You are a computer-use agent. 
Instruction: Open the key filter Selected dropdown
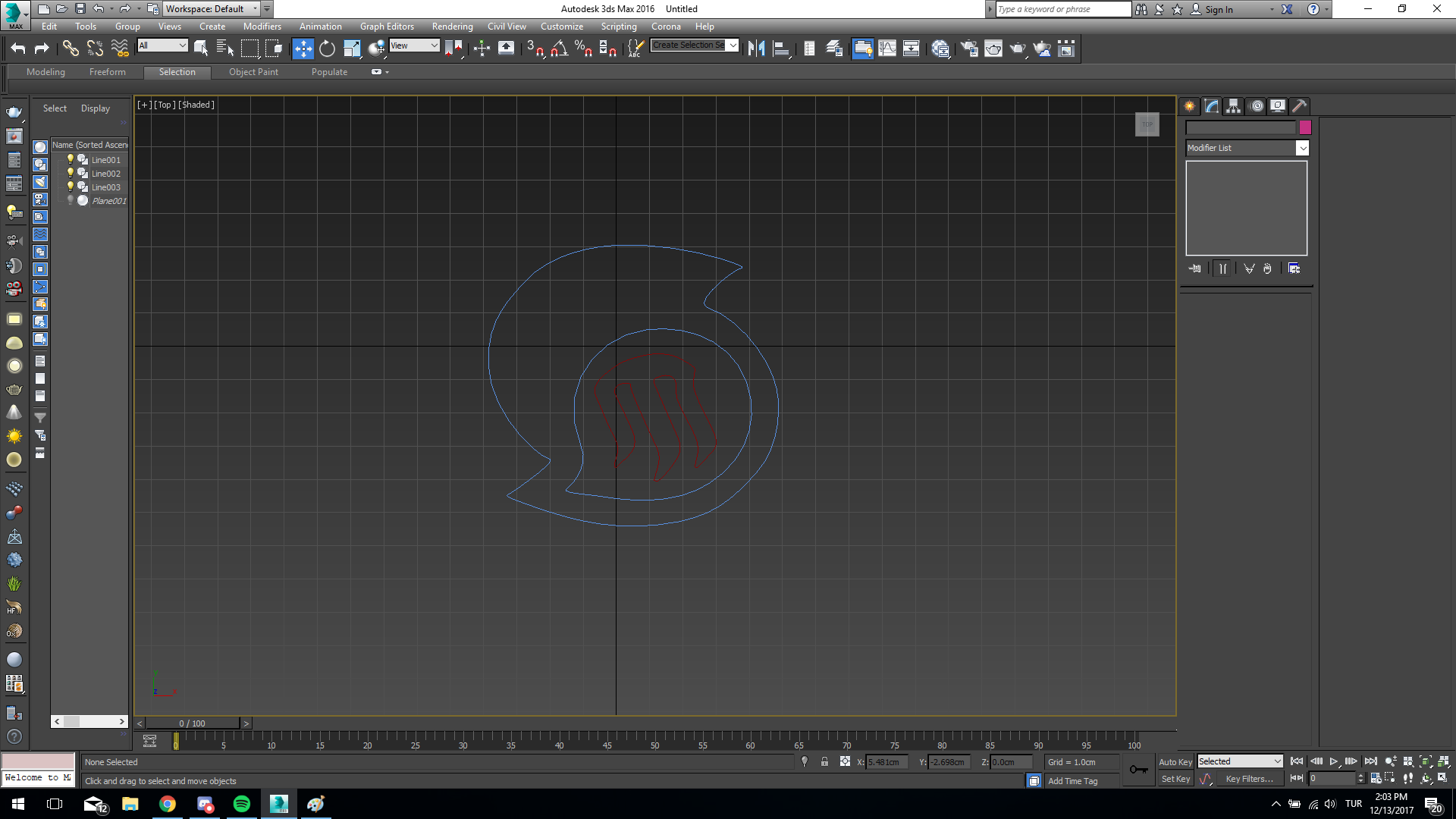point(1240,761)
